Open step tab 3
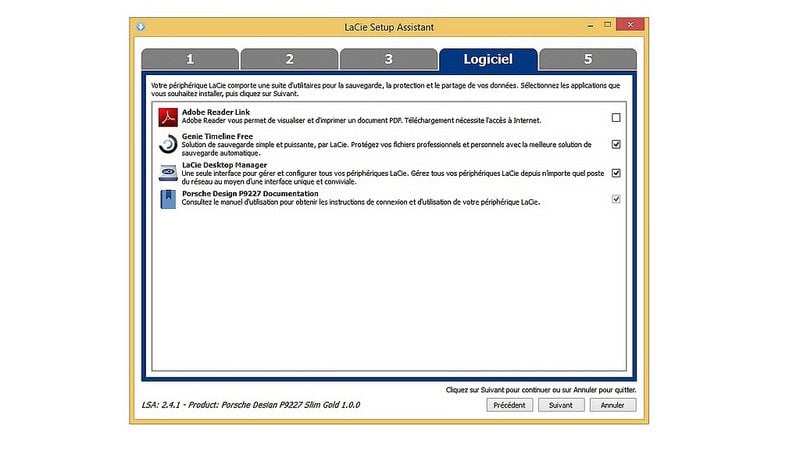The height and width of the screenshot is (451, 800). (388, 59)
